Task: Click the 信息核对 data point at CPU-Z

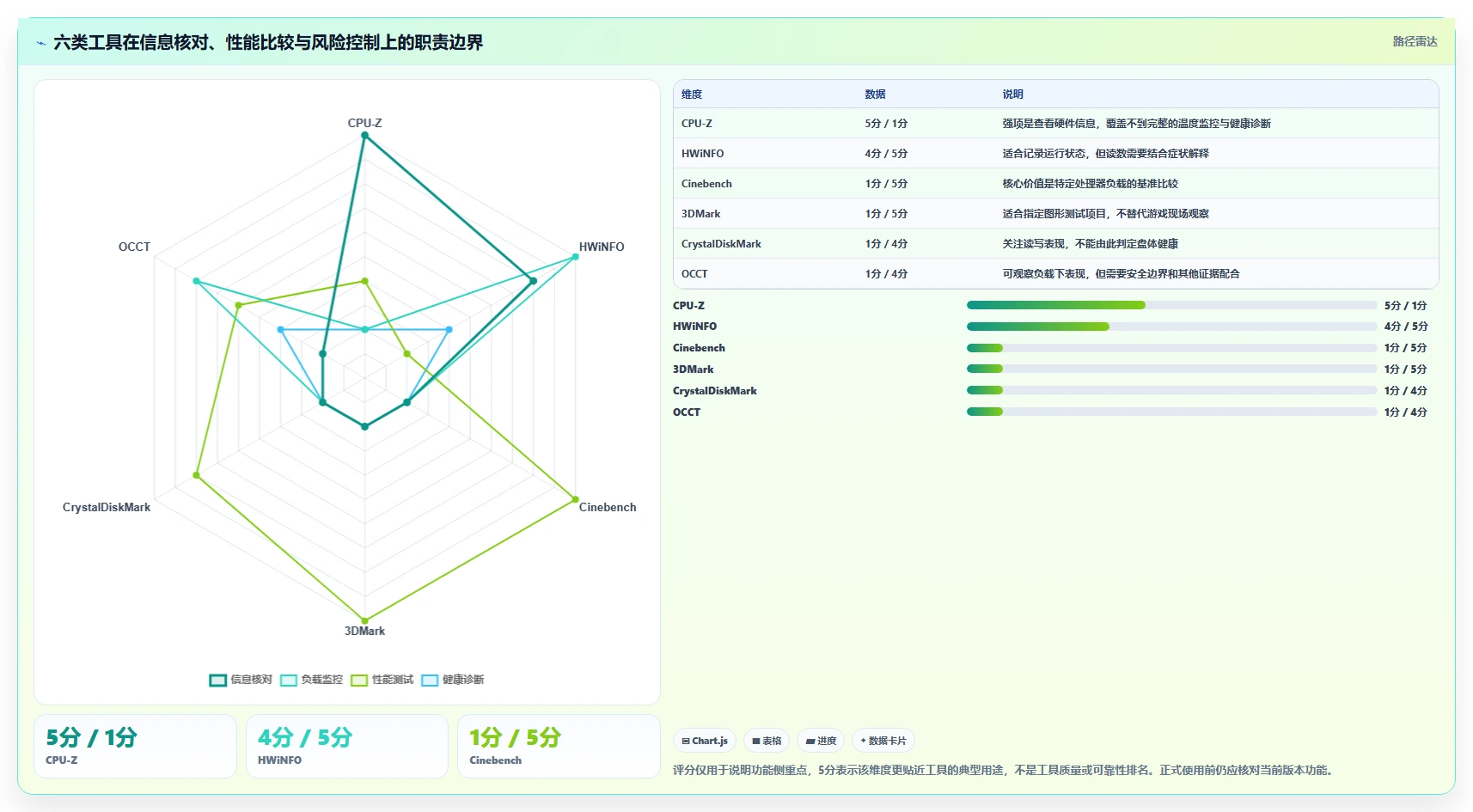Action: point(364,135)
